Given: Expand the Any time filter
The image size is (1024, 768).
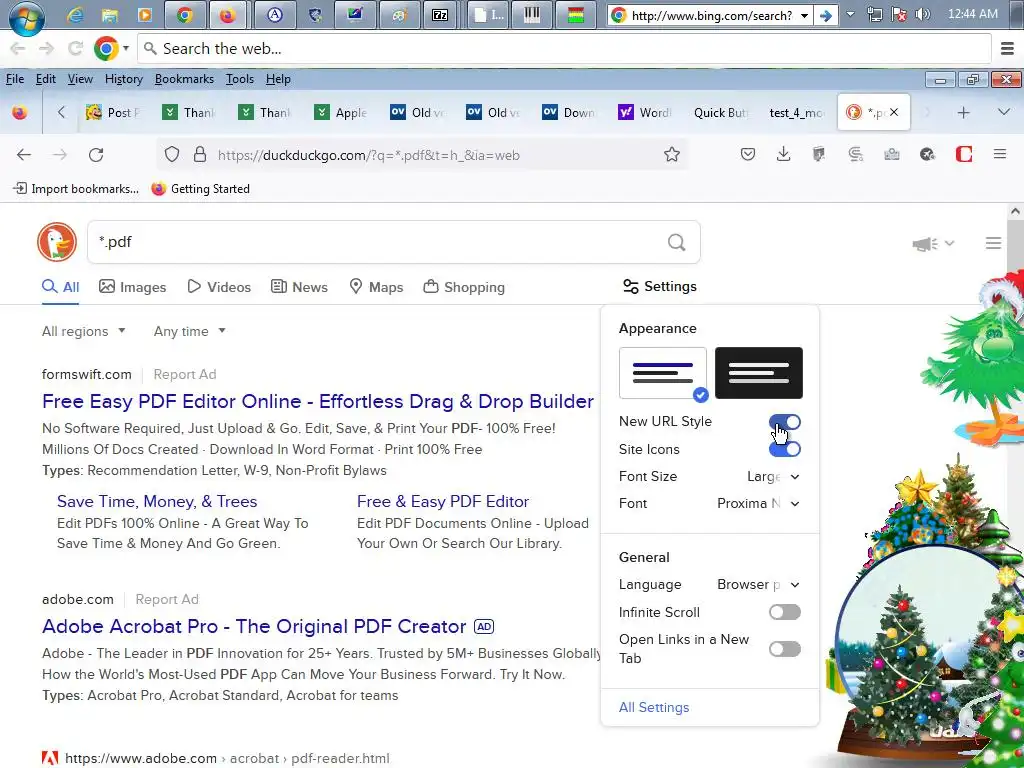Looking at the screenshot, I should (189, 331).
